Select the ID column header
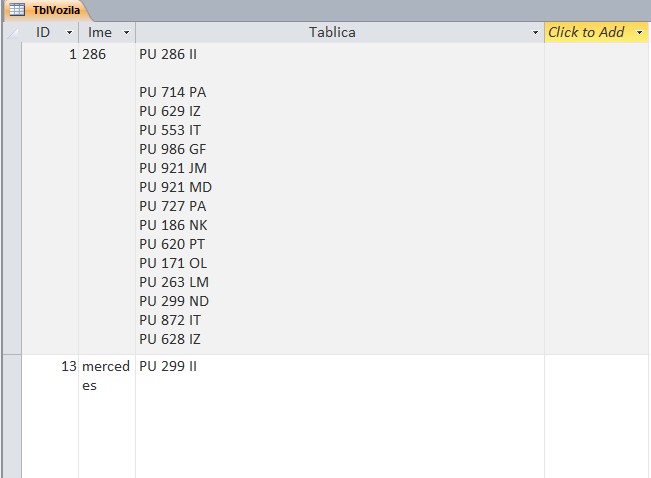 point(43,32)
